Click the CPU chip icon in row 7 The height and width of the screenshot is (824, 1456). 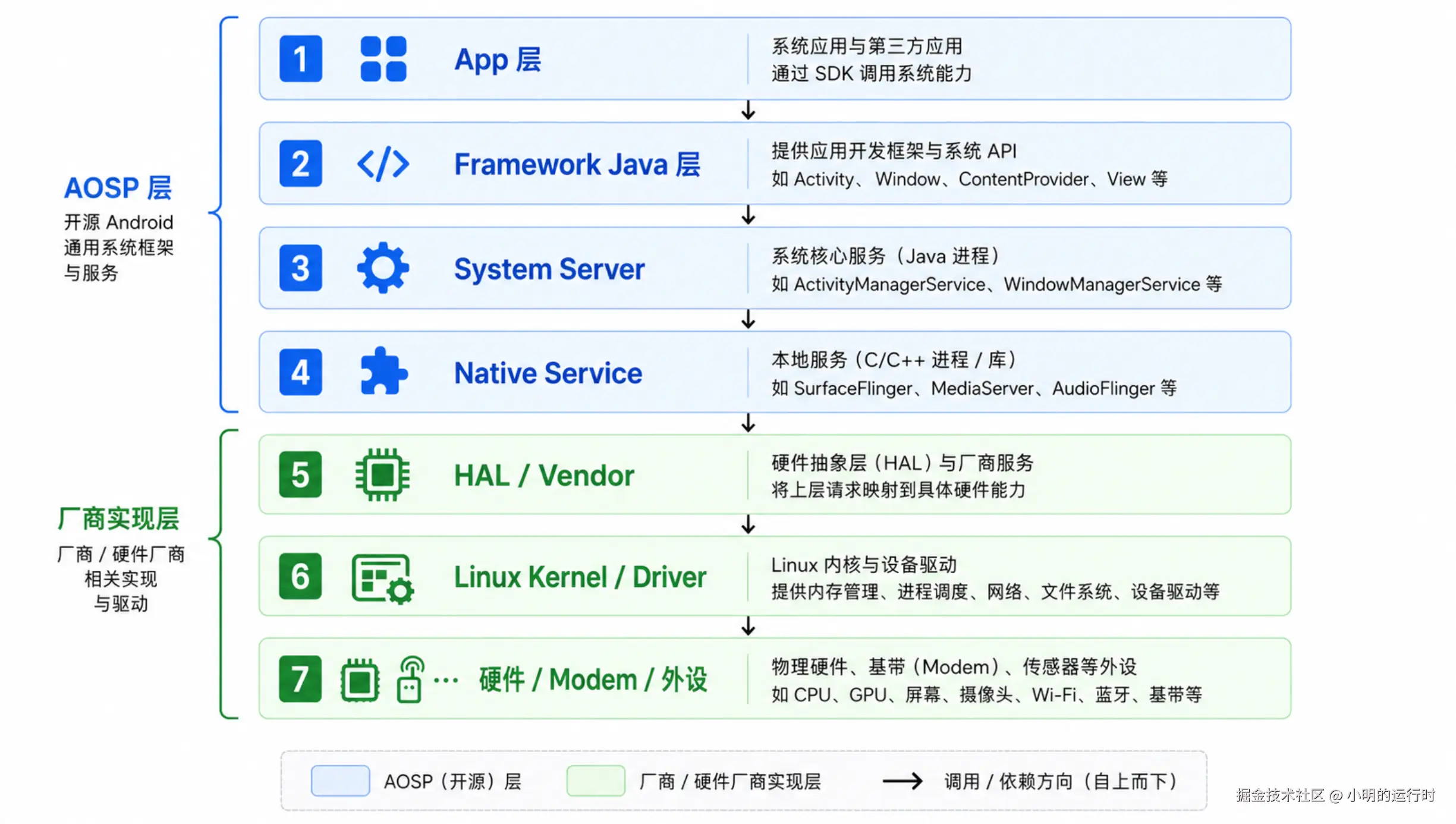click(x=360, y=680)
